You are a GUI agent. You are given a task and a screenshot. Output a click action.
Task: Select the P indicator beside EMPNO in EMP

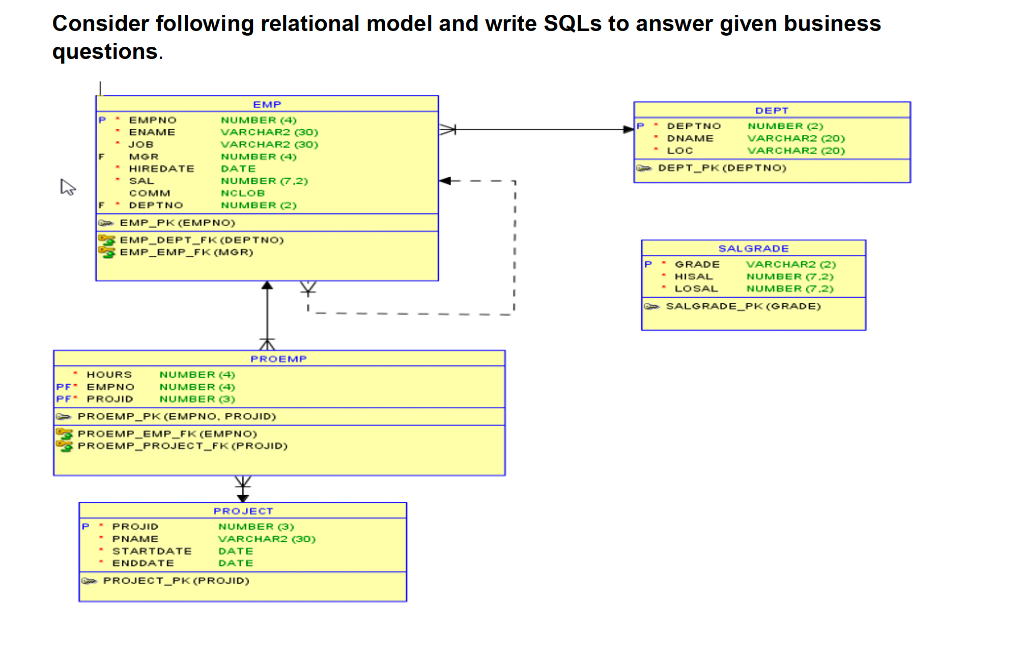point(100,119)
